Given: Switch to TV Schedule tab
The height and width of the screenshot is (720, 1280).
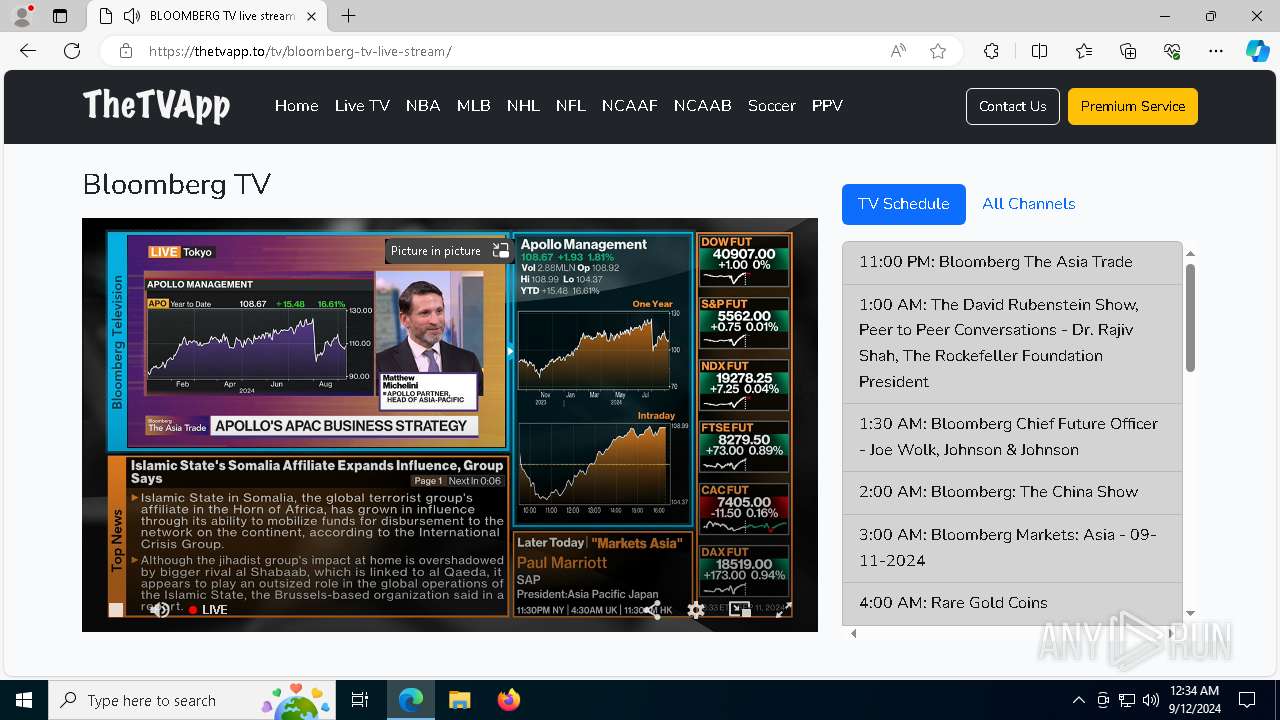Looking at the screenshot, I should pos(904,204).
